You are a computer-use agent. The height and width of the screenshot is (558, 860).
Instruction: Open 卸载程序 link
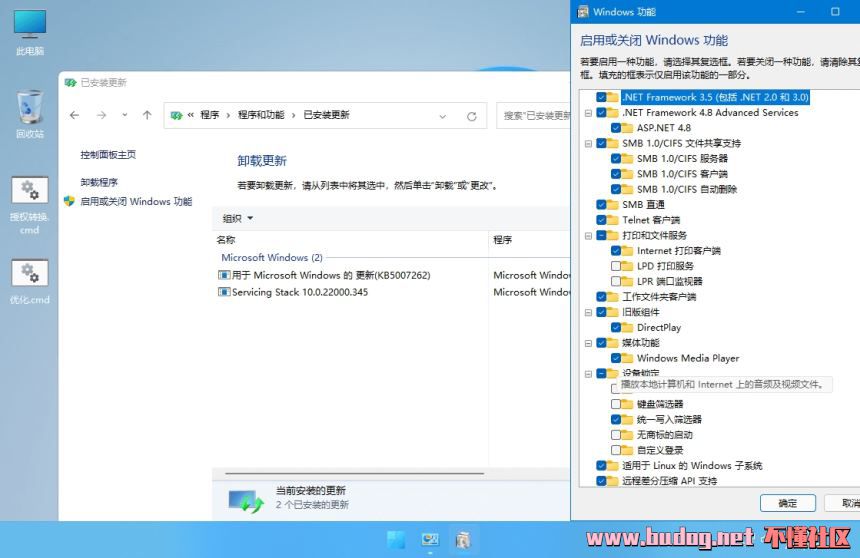point(99,182)
